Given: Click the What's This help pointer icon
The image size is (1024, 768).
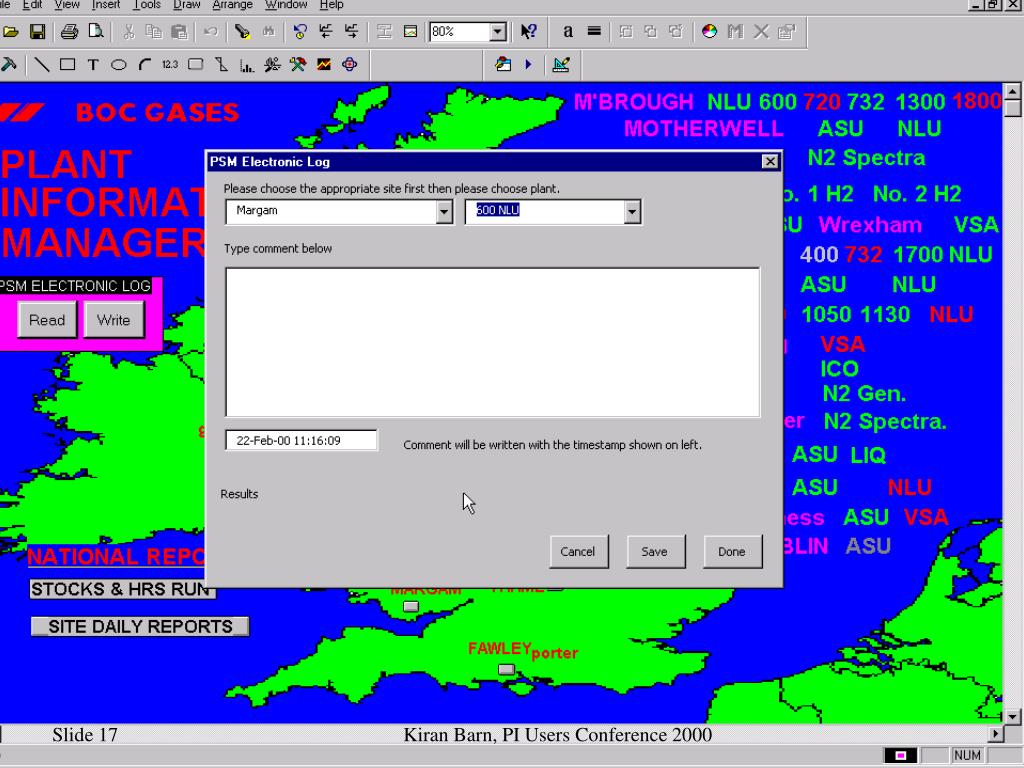Looking at the screenshot, I should pyautogui.click(x=528, y=31).
